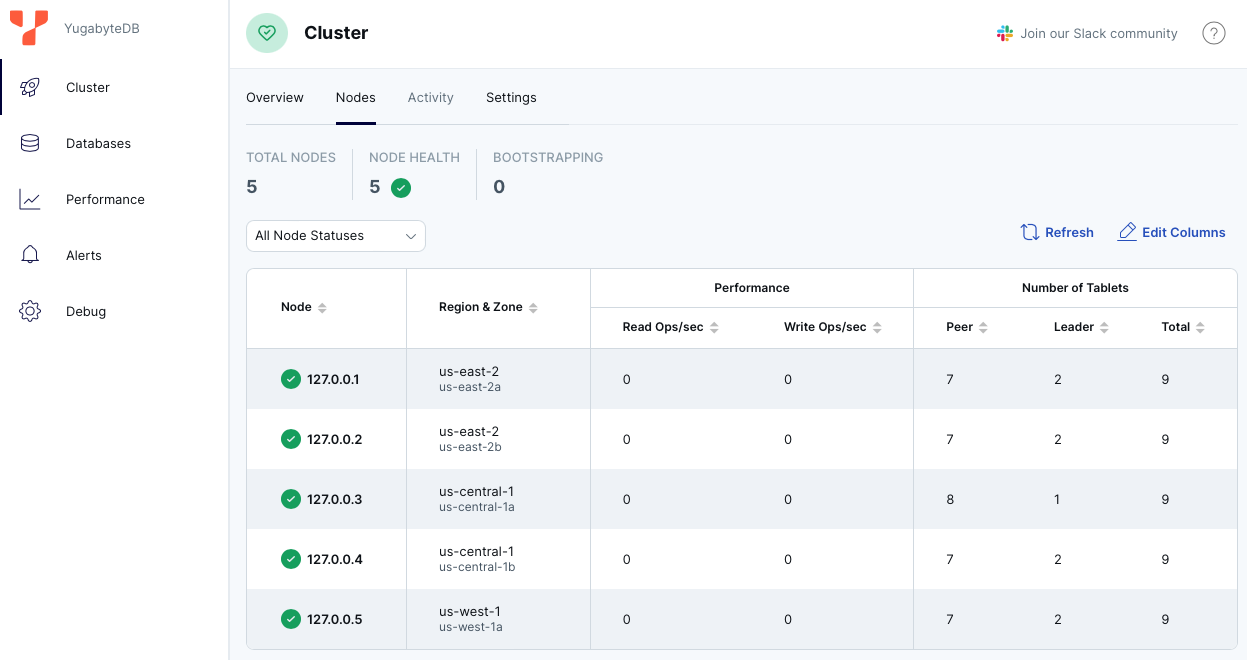Open the Performance charts icon
The width and height of the screenshot is (1247, 660).
click(x=30, y=199)
